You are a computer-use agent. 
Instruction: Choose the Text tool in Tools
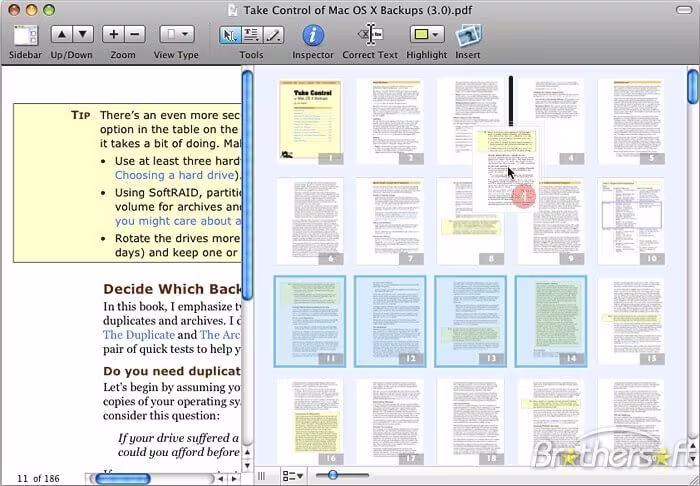pos(252,35)
